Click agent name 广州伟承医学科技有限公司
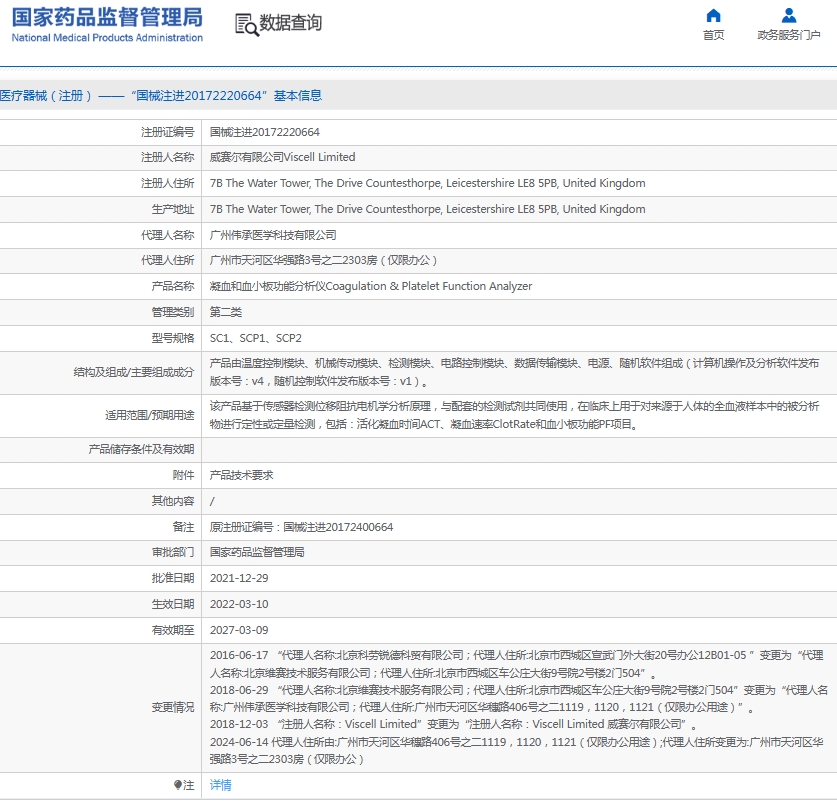Viewport: 837px width, 803px height. tap(273, 235)
